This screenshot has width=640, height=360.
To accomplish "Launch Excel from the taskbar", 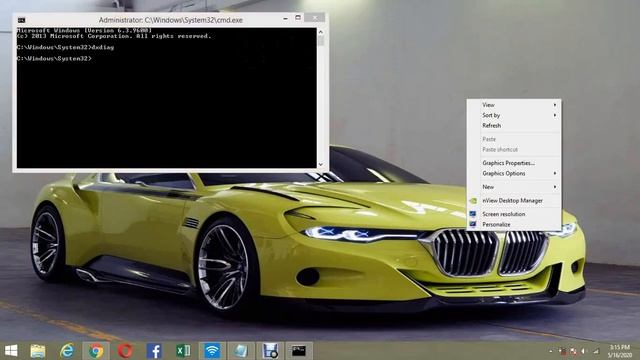I will (183, 351).
